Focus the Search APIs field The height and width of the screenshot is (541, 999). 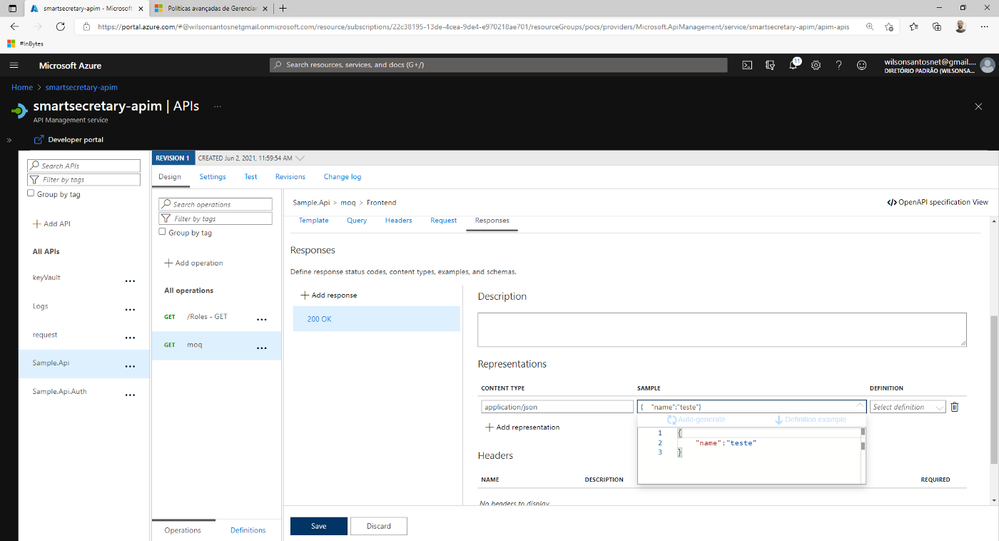[x=83, y=166]
